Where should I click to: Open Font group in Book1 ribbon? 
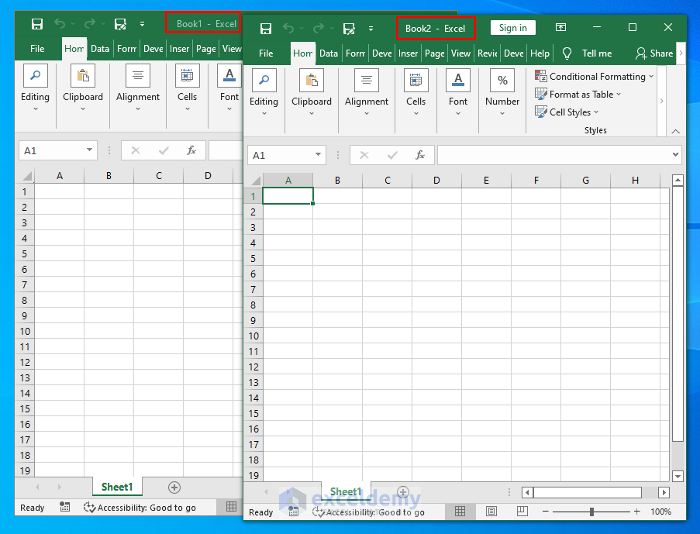229,88
